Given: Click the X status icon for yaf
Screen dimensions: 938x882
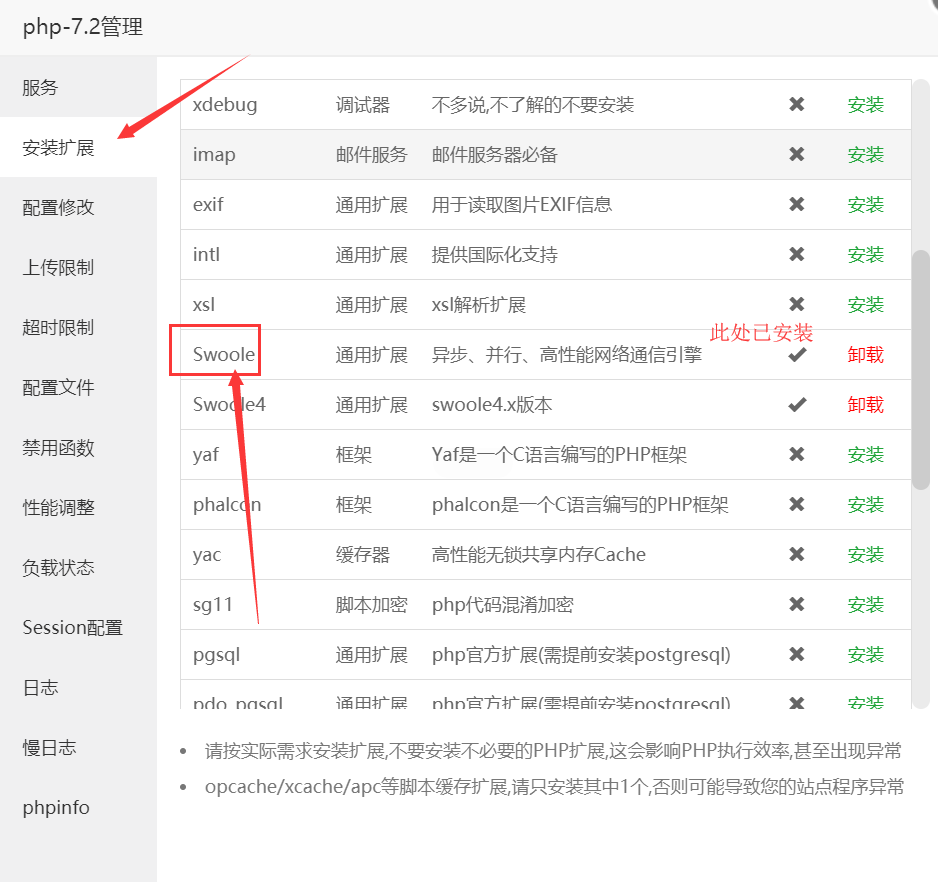Looking at the screenshot, I should (x=796, y=455).
